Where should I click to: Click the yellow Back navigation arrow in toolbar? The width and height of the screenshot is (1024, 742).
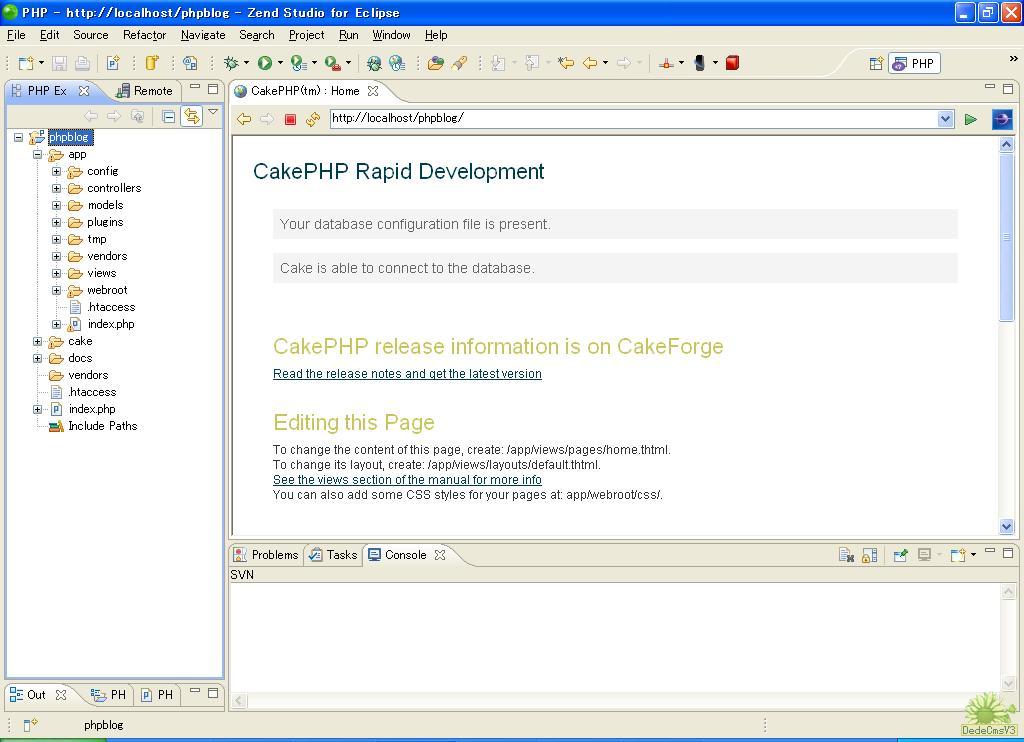(590, 63)
